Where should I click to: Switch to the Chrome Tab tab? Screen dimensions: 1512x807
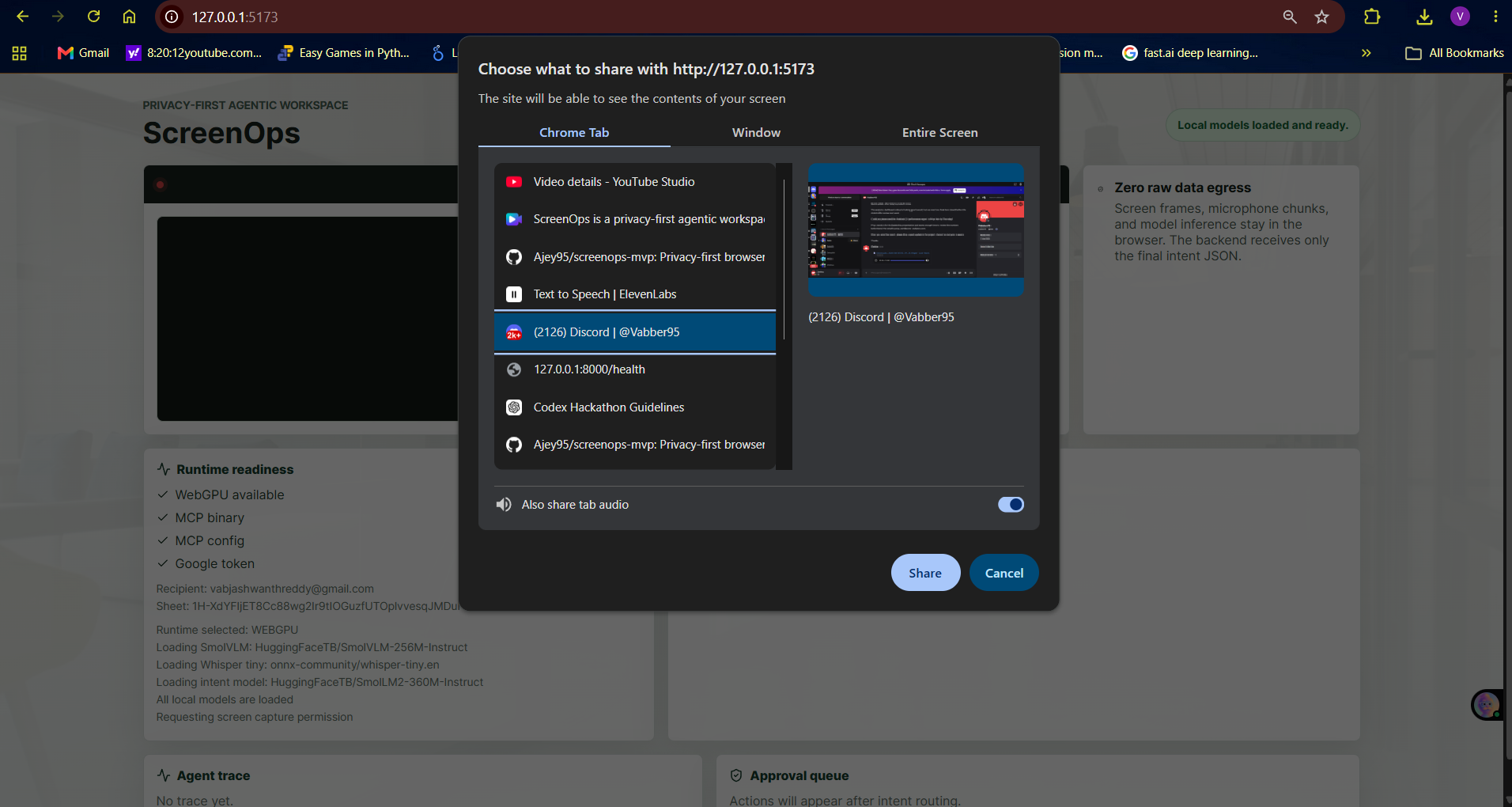click(x=574, y=132)
